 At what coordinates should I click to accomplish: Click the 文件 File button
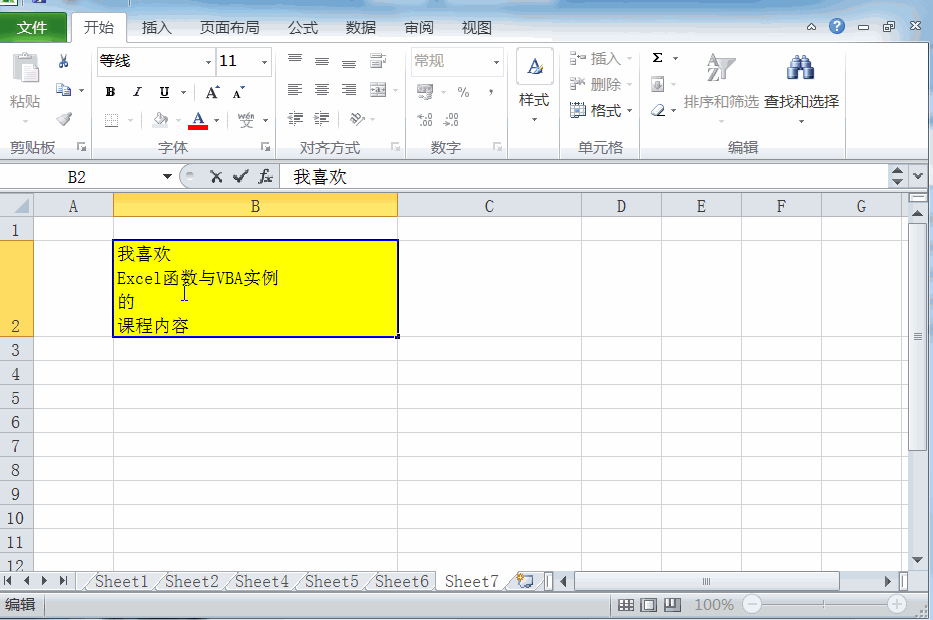point(32,28)
